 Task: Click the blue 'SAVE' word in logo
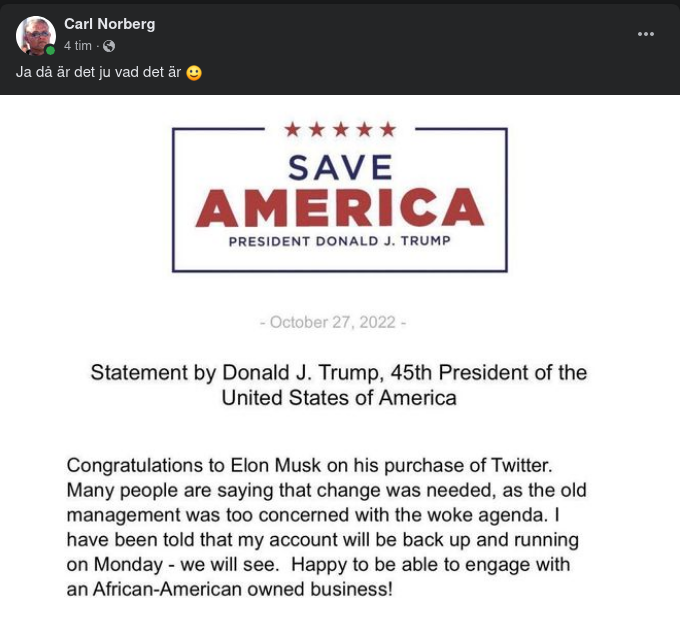339,166
